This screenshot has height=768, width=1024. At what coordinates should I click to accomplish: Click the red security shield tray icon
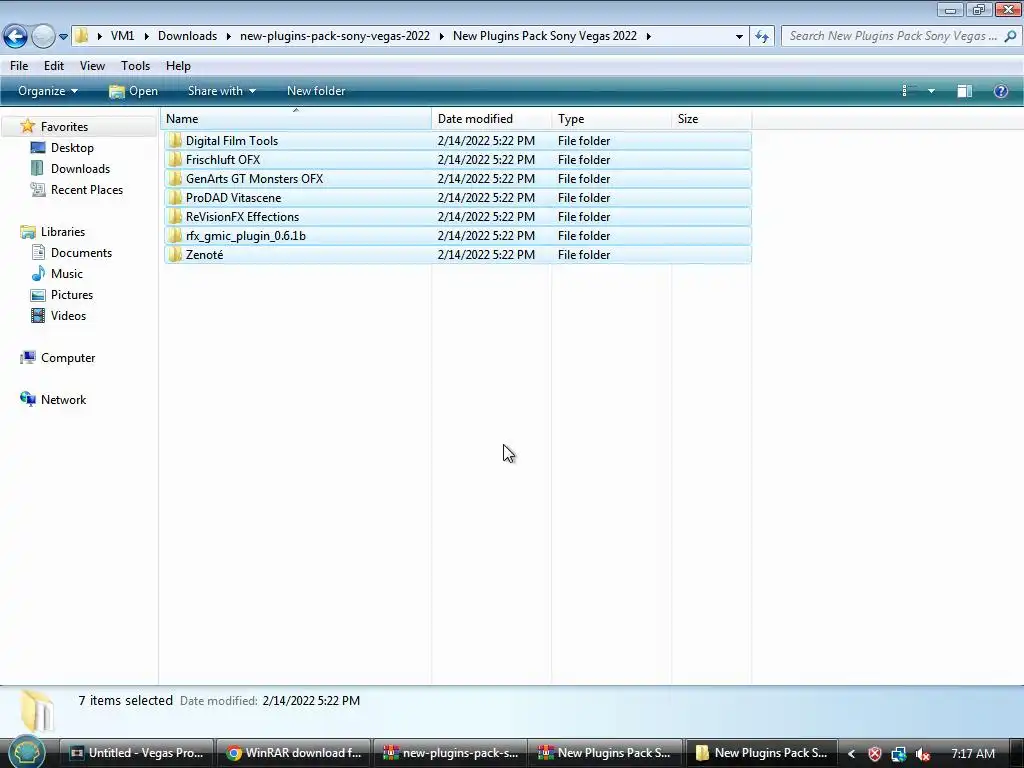click(875, 754)
